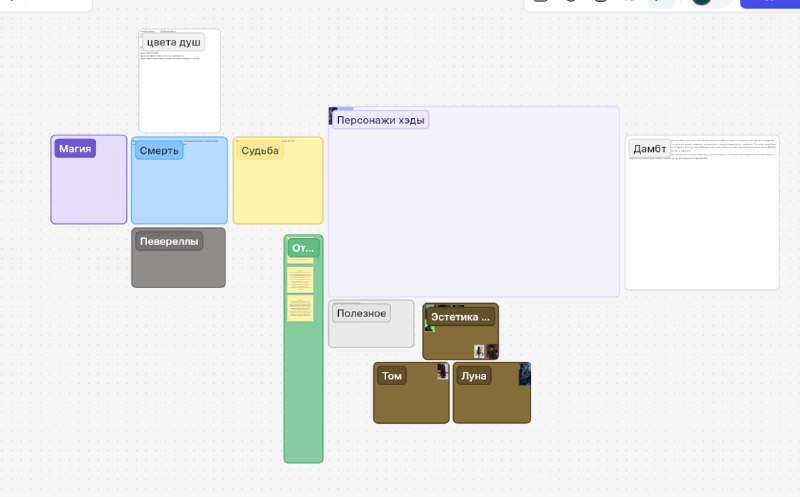Select the Магия section label
Screen dimensions: 800x497
point(75,148)
